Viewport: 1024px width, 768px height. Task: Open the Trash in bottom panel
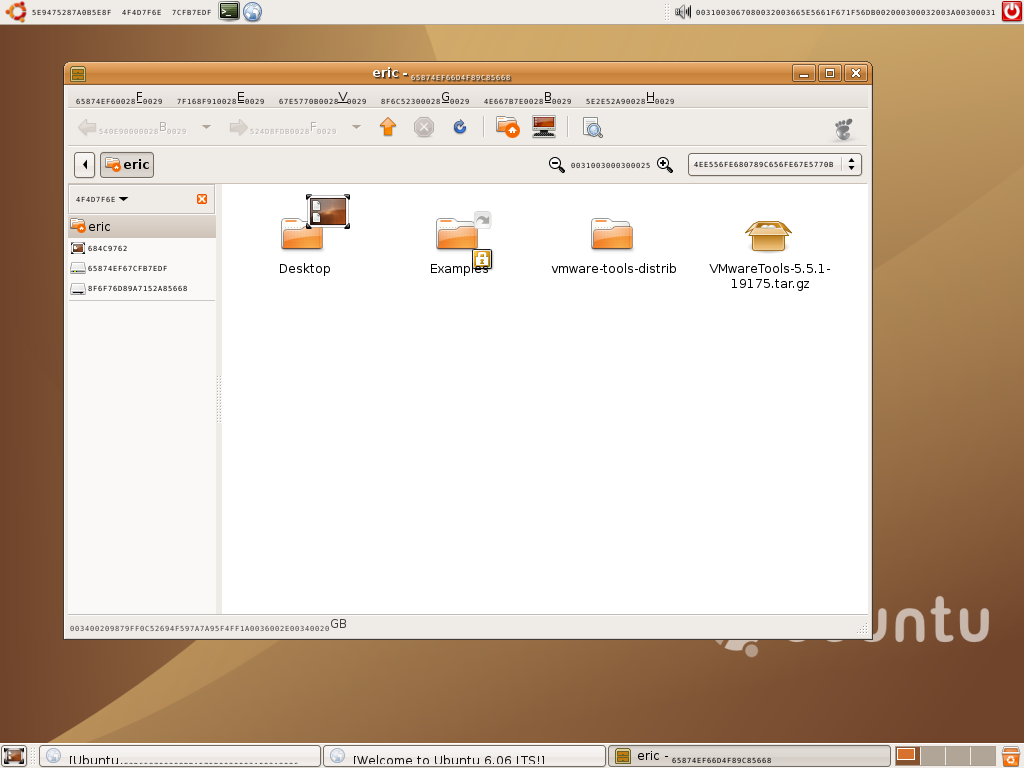pos(1012,756)
